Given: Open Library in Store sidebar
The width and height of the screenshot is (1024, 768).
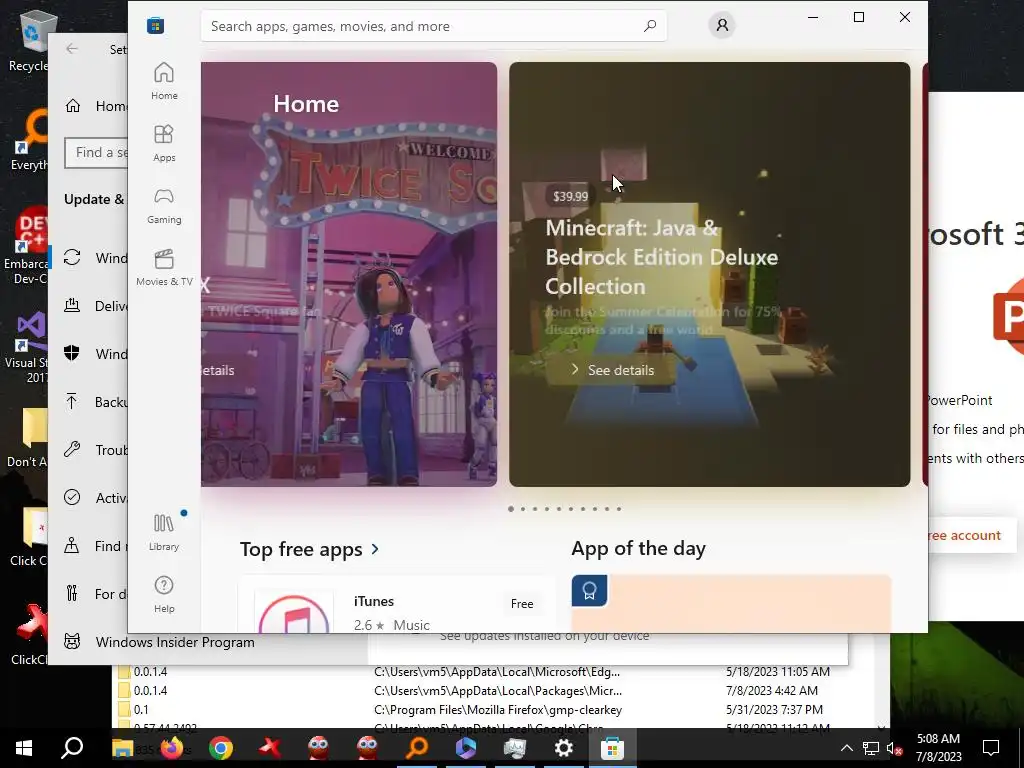Looking at the screenshot, I should click(164, 532).
